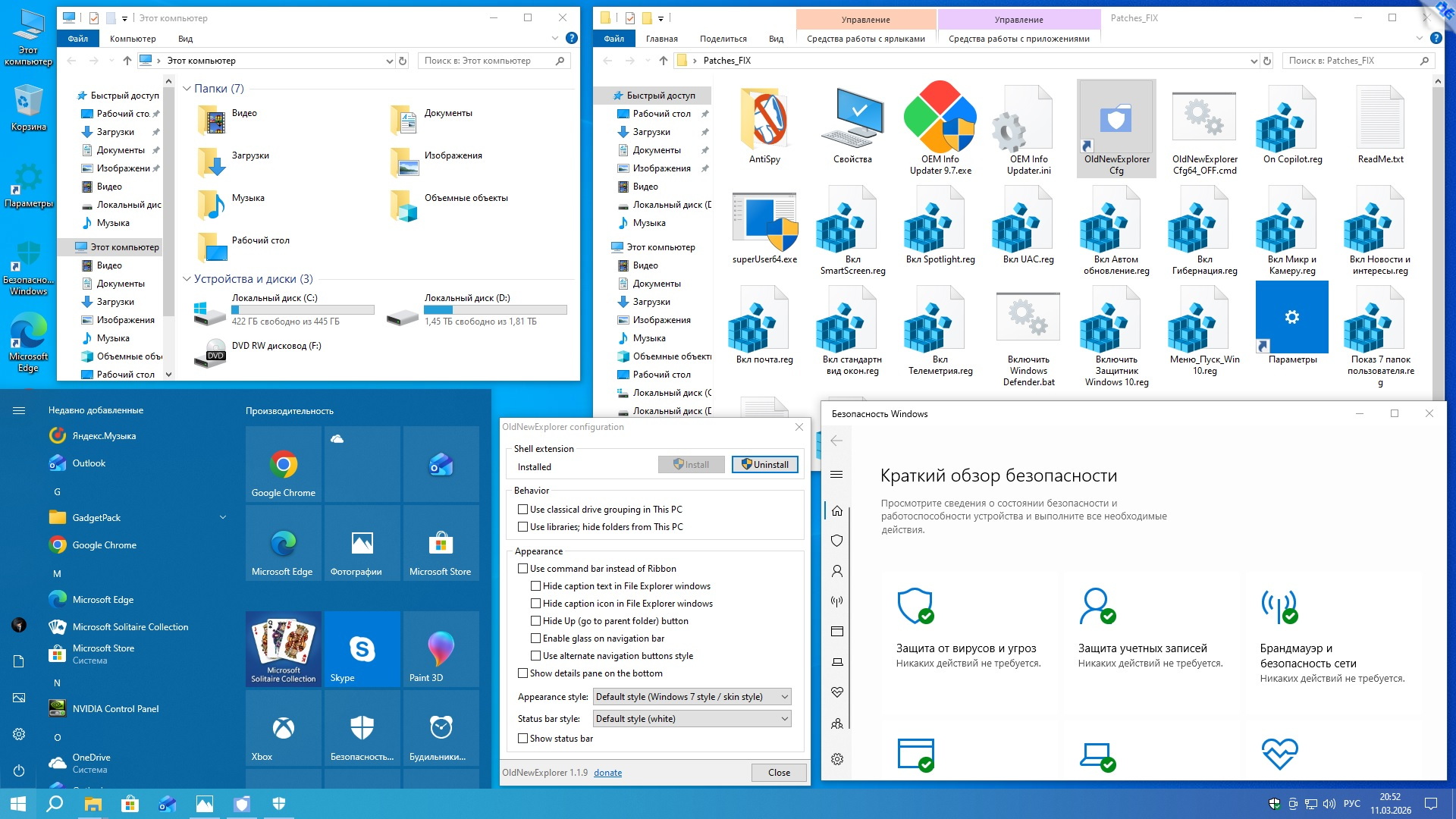The height and width of the screenshot is (819, 1456).
Task: Open Windows Security settings gear in sidebar
Action: pos(837,759)
